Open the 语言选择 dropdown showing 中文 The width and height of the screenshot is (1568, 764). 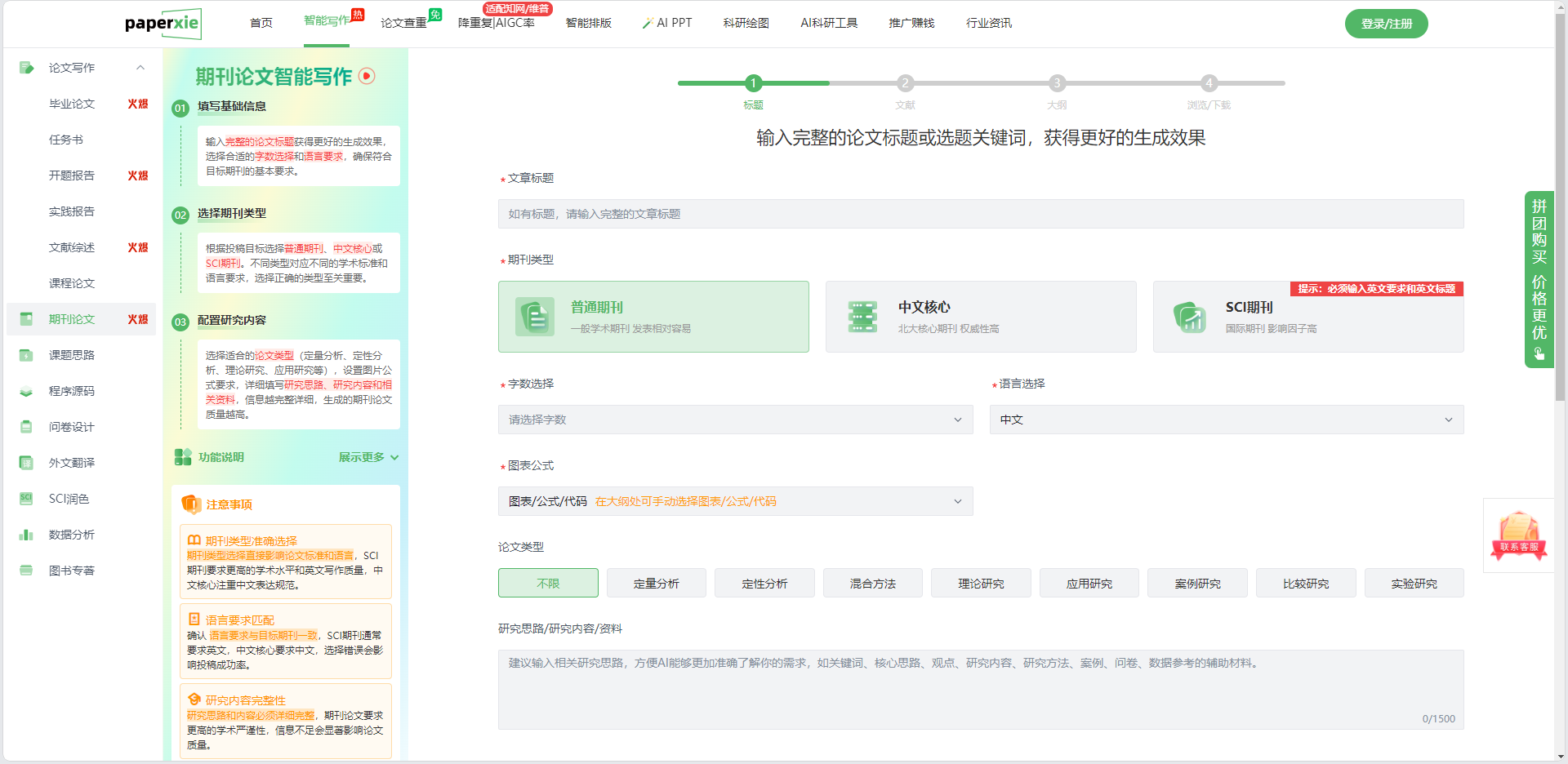(x=1226, y=420)
